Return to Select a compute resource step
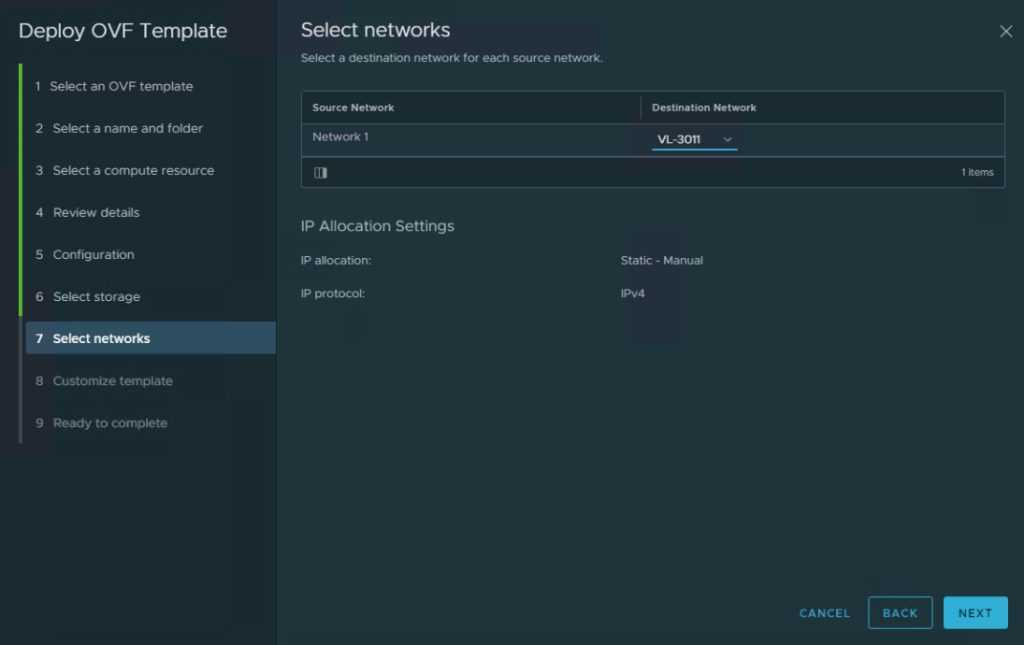This screenshot has height=645, width=1024. pyautogui.click(x=133, y=171)
